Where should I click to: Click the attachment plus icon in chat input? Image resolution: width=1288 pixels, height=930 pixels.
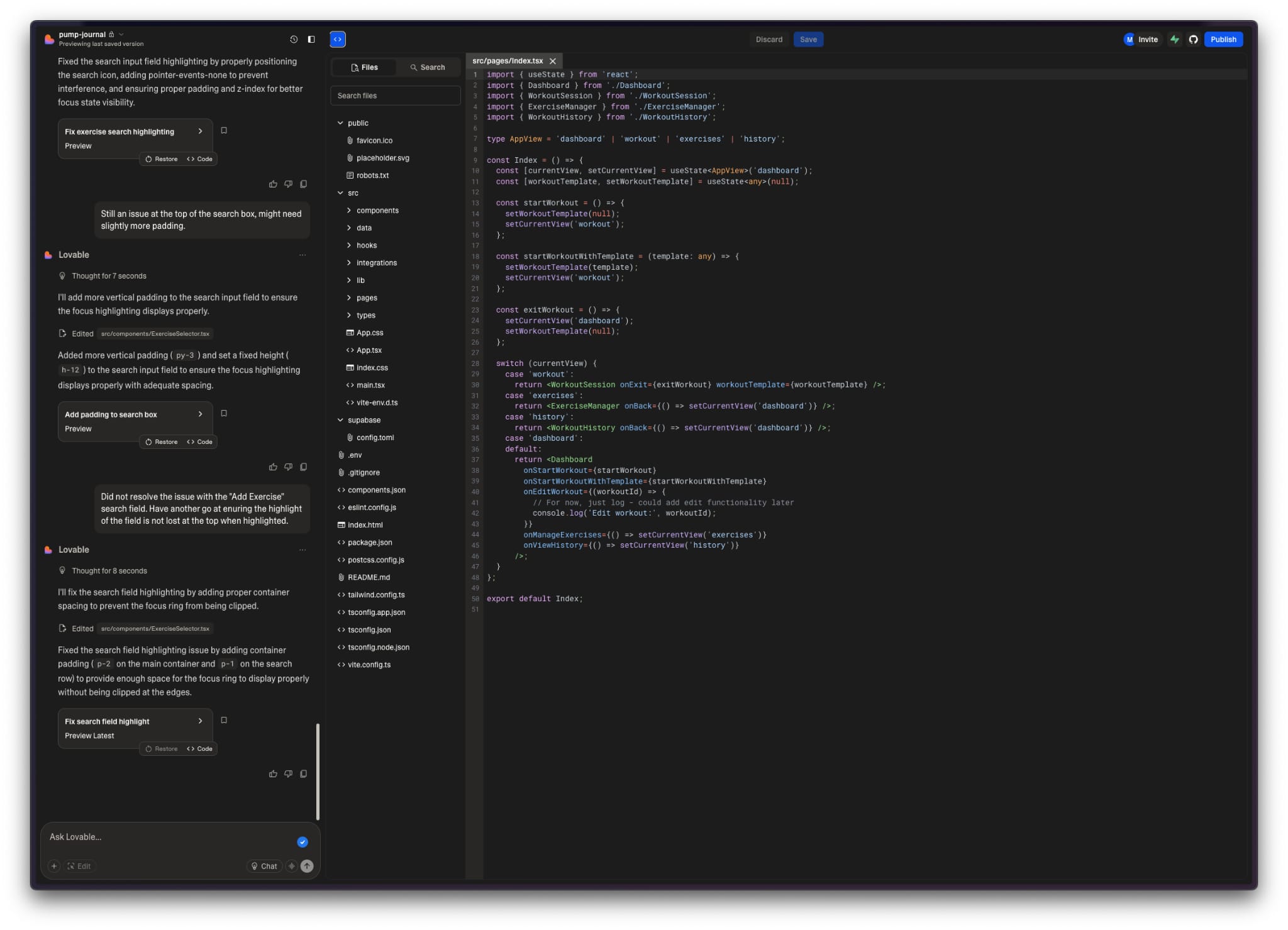[x=54, y=866]
